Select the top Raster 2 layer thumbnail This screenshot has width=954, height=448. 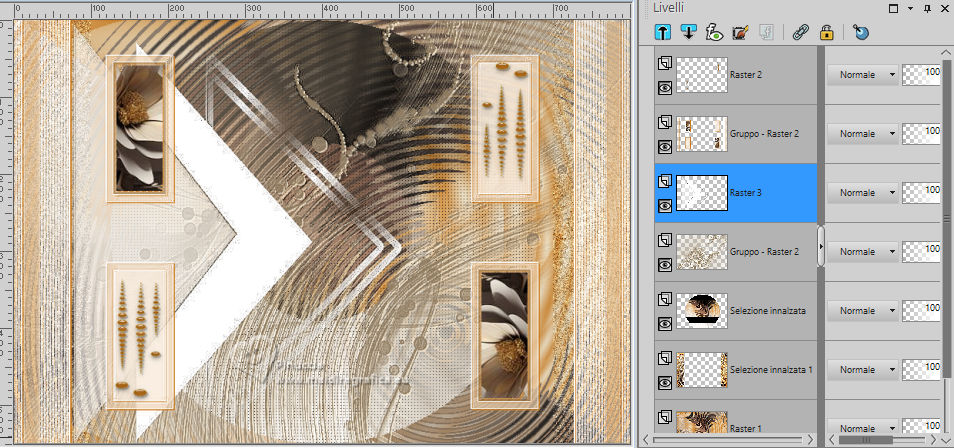pos(702,75)
